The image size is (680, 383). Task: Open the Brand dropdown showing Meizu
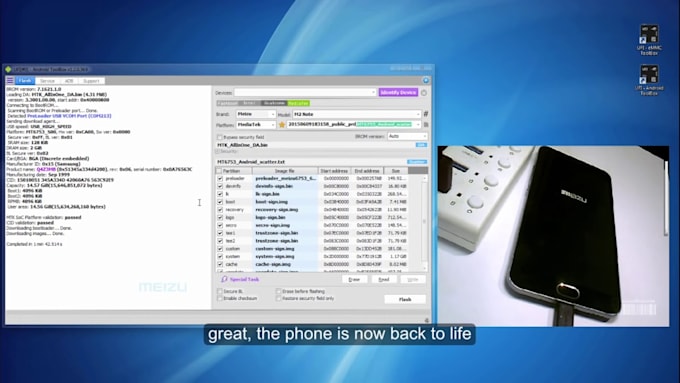pos(256,114)
